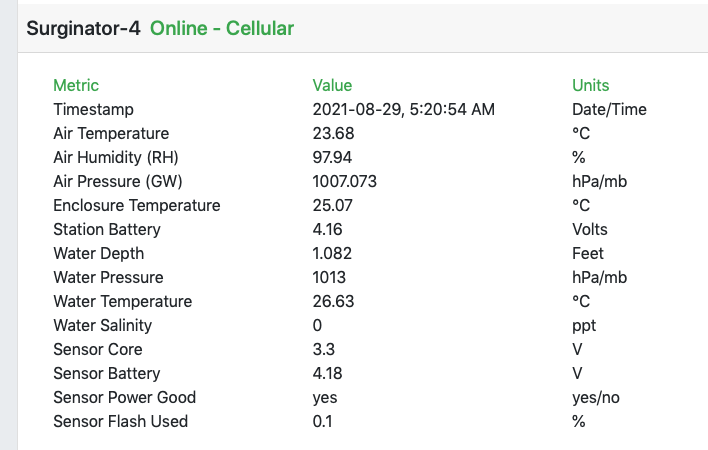The width and height of the screenshot is (708, 450).
Task: Click the Online - Cellular status text
Action: [222, 28]
